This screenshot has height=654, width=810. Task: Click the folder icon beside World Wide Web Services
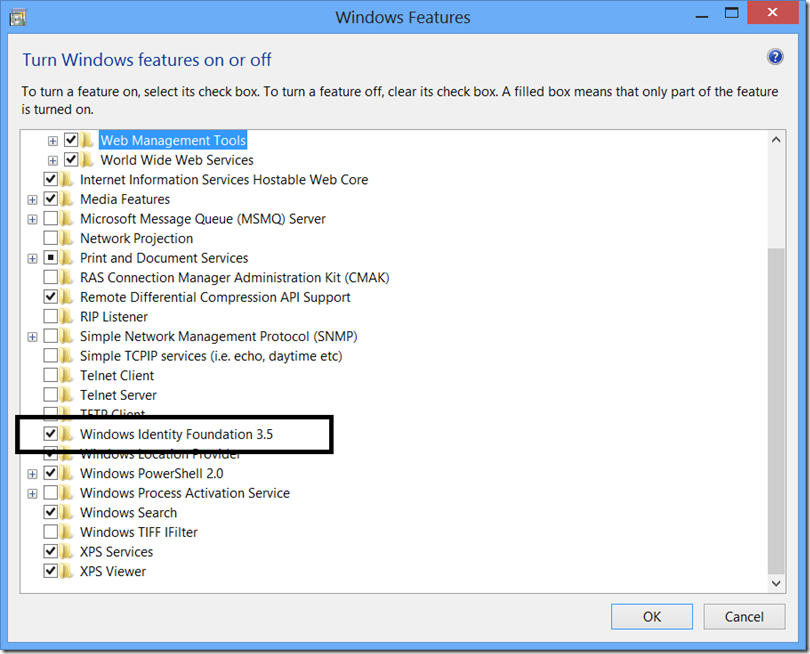pos(87,160)
